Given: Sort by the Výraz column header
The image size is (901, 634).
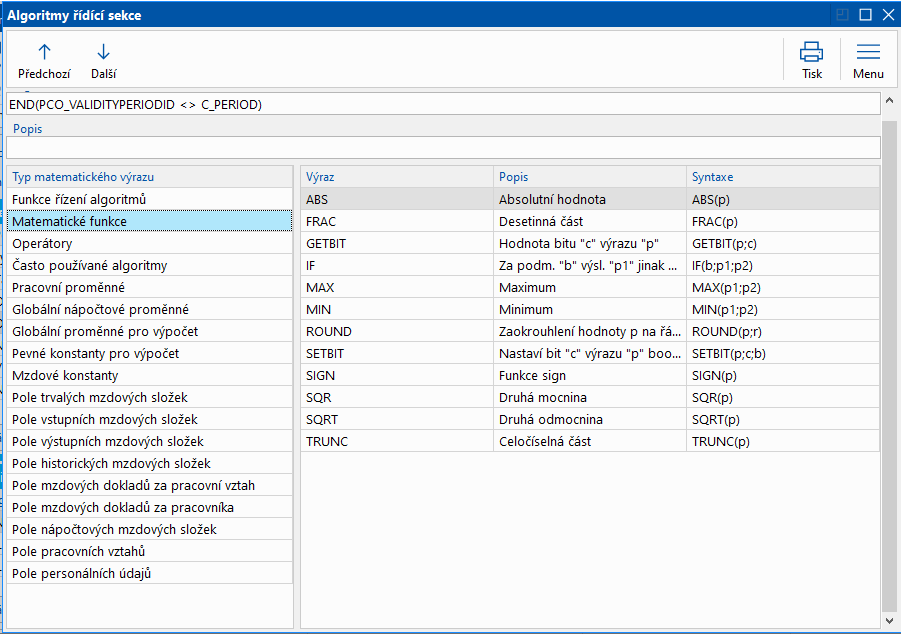Looking at the screenshot, I should [x=396, y=177].
